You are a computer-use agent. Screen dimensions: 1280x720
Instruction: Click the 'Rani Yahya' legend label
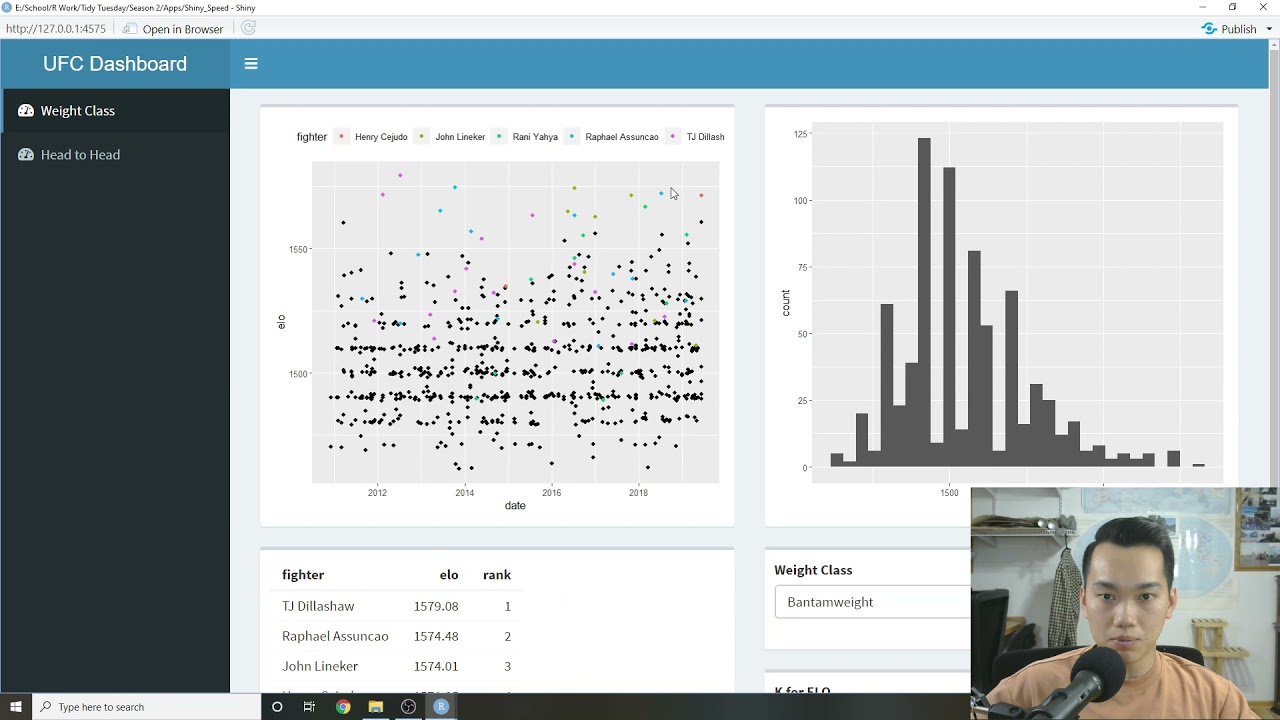point(535,137)
